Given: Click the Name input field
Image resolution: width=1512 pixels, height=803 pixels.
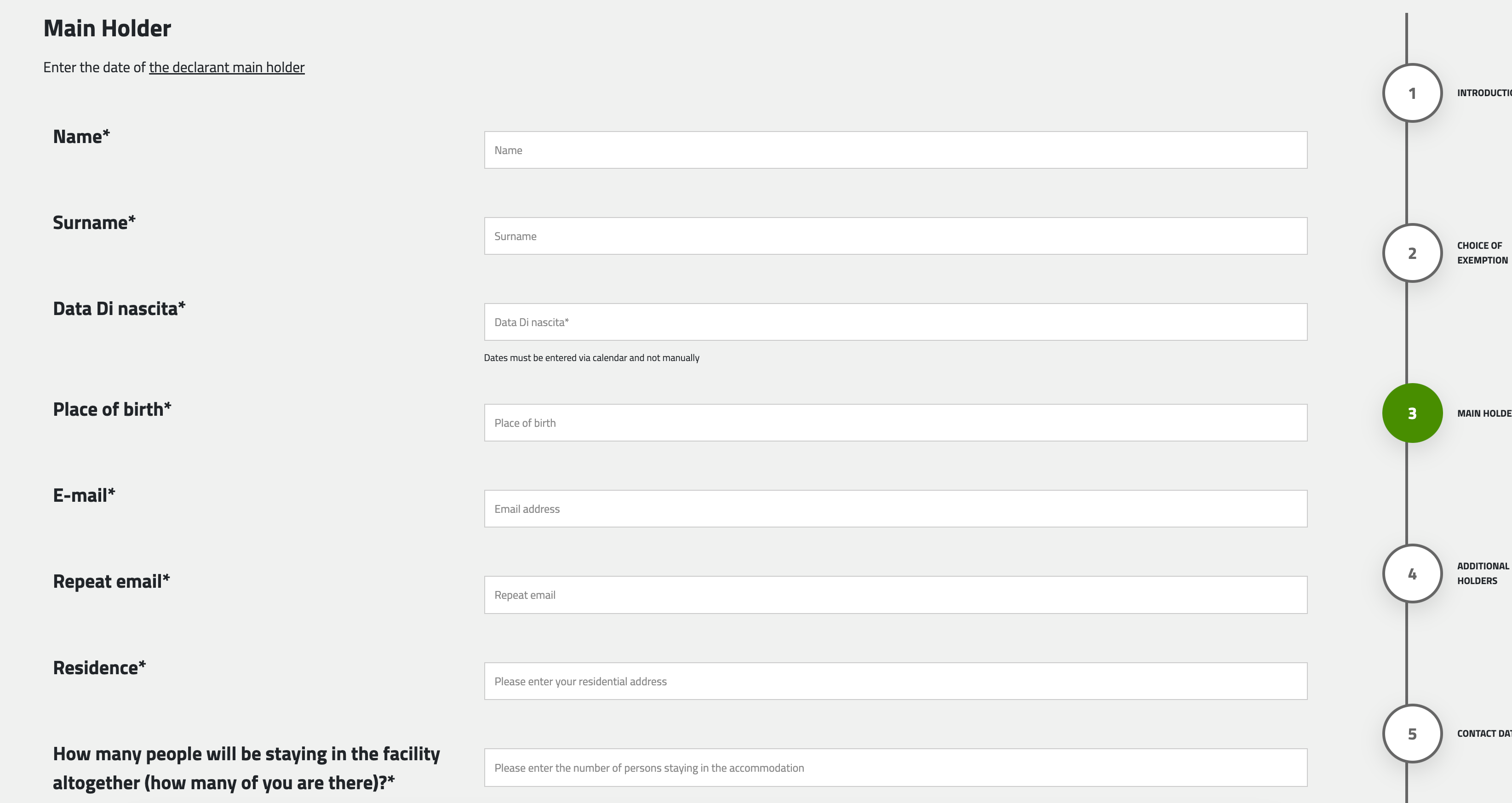Looking at the screenshot, I should tap(895, 149).
